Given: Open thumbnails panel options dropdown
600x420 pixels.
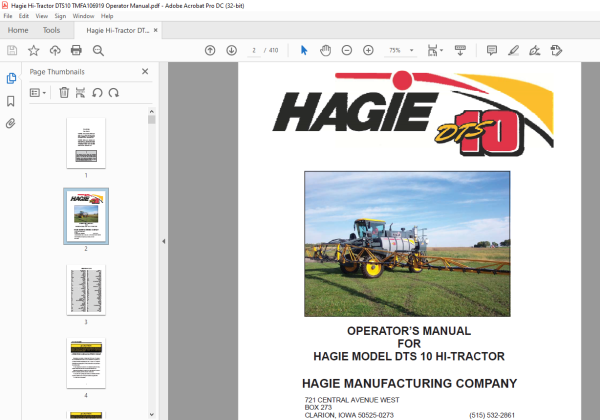Looking at the screenshot, I should 38,93.
